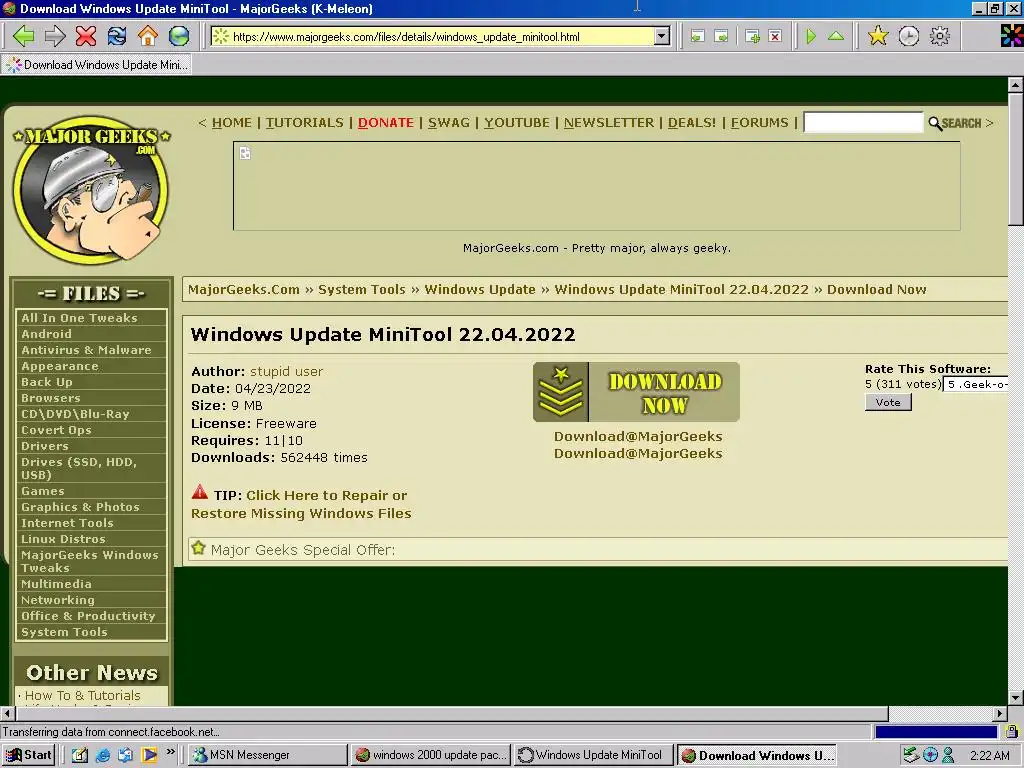Click the green Up triangle button
This screenshot has height=768, width=1024.
[x=836, y=36]
